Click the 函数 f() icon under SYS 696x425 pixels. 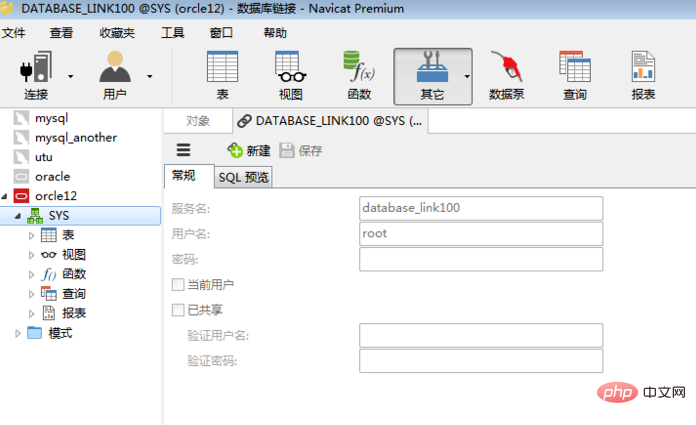coord(48,274)
